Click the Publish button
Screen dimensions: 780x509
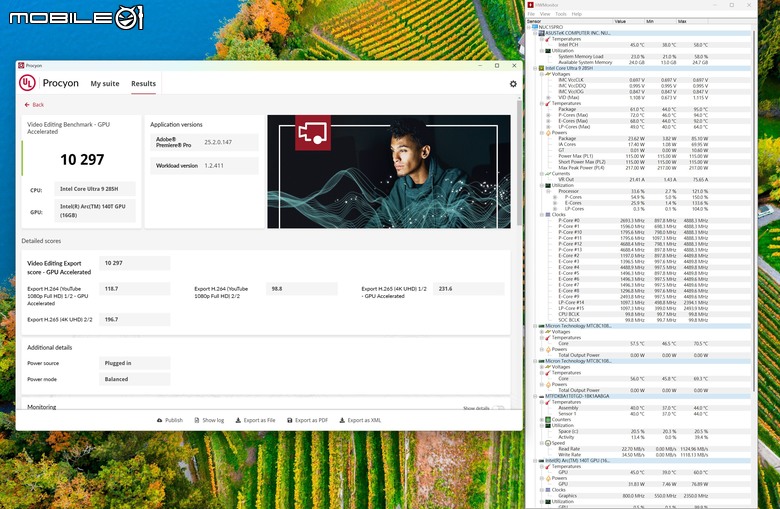pyautogui.click(x=170, y=420)
